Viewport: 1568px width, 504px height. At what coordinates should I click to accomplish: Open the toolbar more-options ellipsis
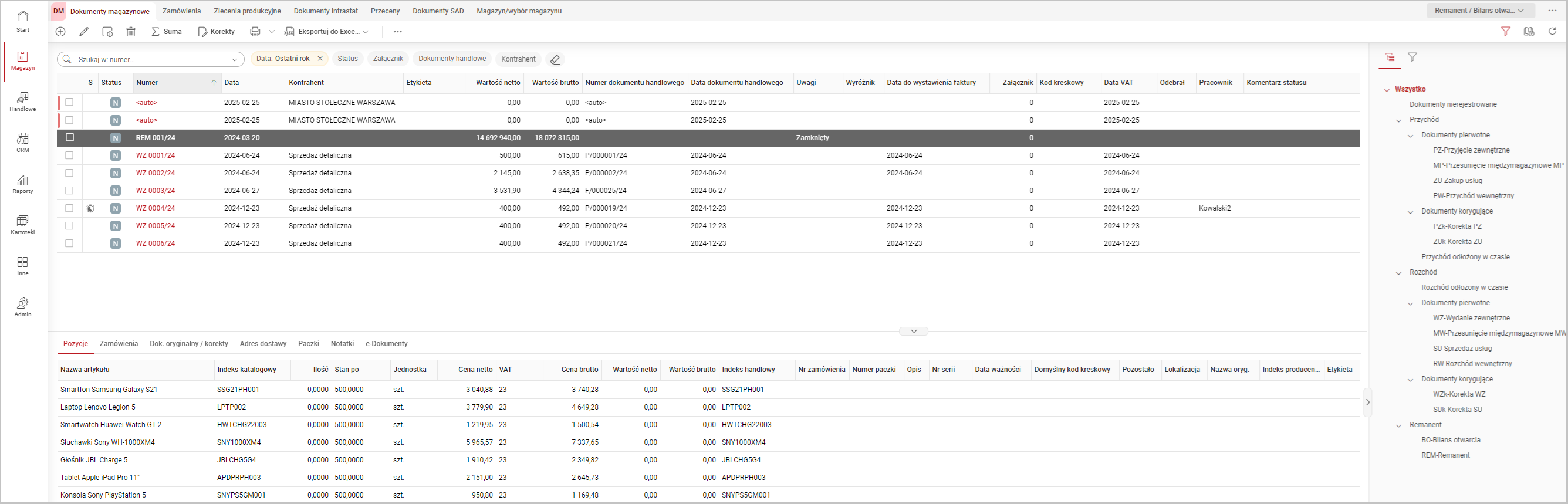[397, 32]
